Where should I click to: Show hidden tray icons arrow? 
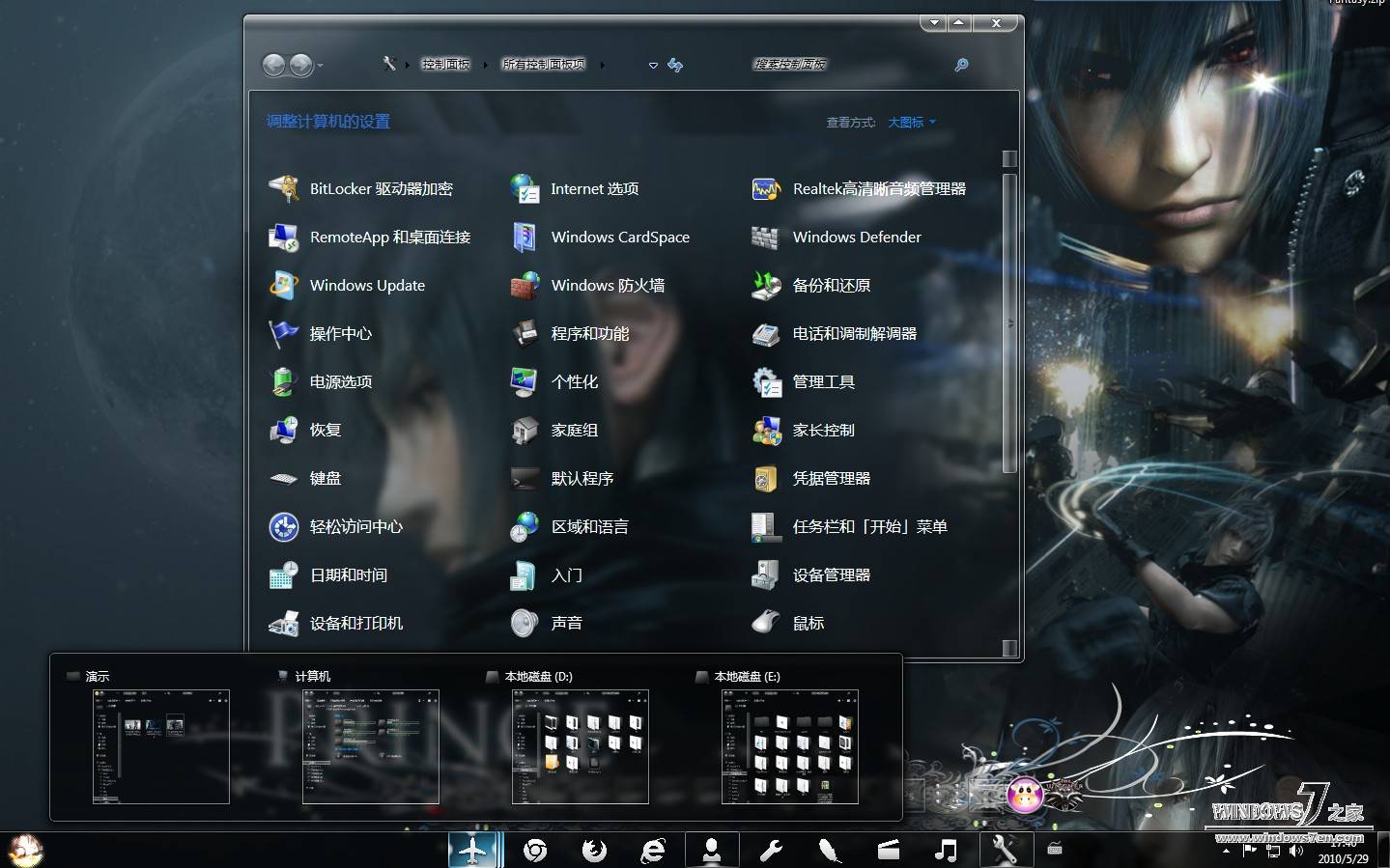tap(1227, 851)
